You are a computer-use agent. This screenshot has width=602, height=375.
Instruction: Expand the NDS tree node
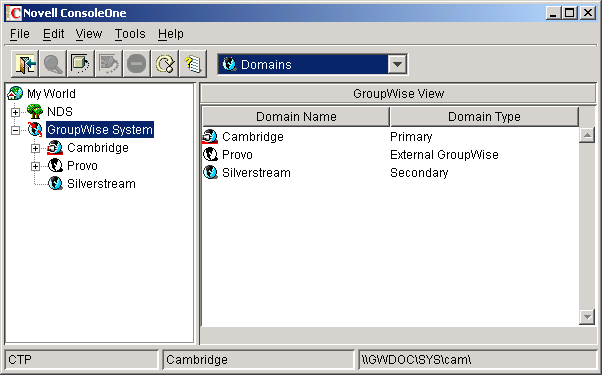click(15, 112)
